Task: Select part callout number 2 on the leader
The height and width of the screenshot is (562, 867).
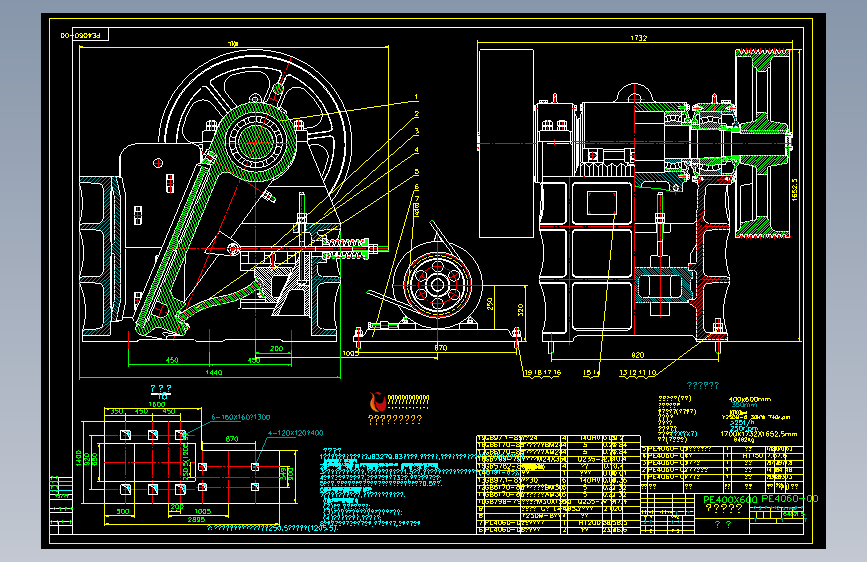Action: (416, 115)
